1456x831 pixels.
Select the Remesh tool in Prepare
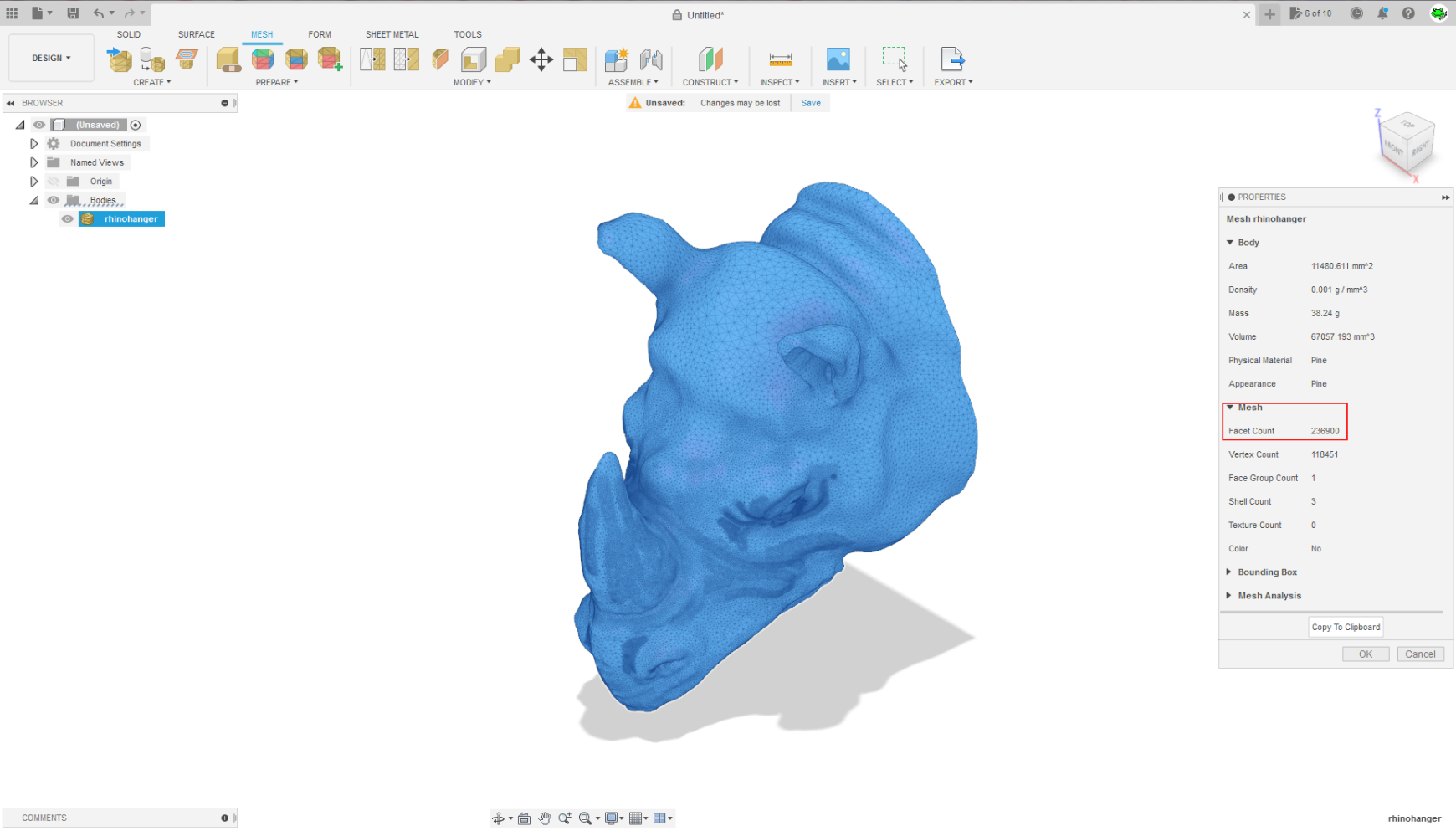tap(264, 59)
